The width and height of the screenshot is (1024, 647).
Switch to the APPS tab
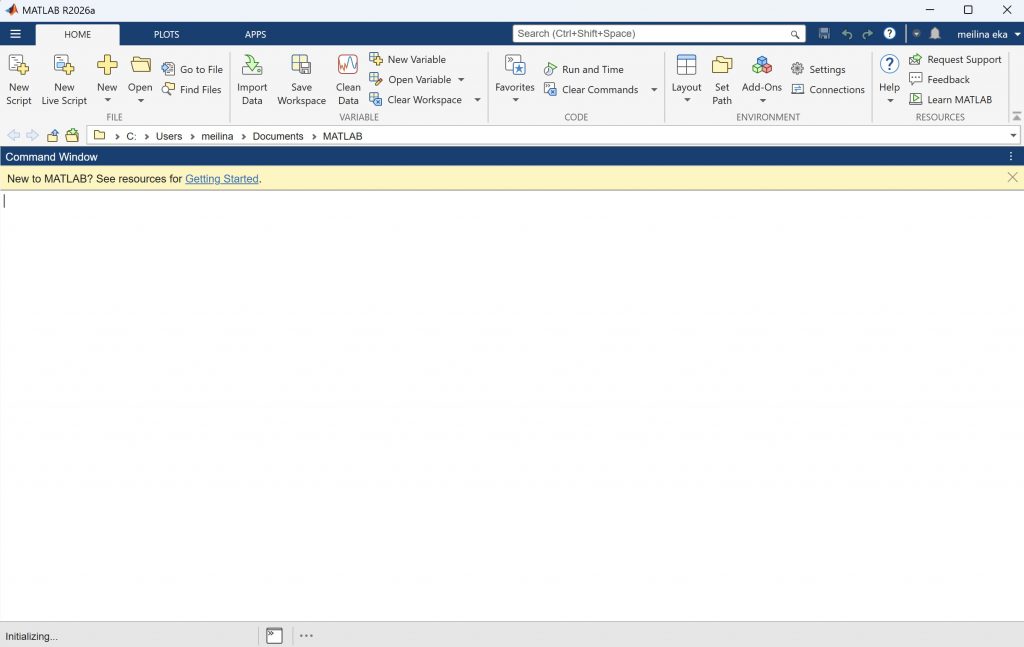pos(255,34)
